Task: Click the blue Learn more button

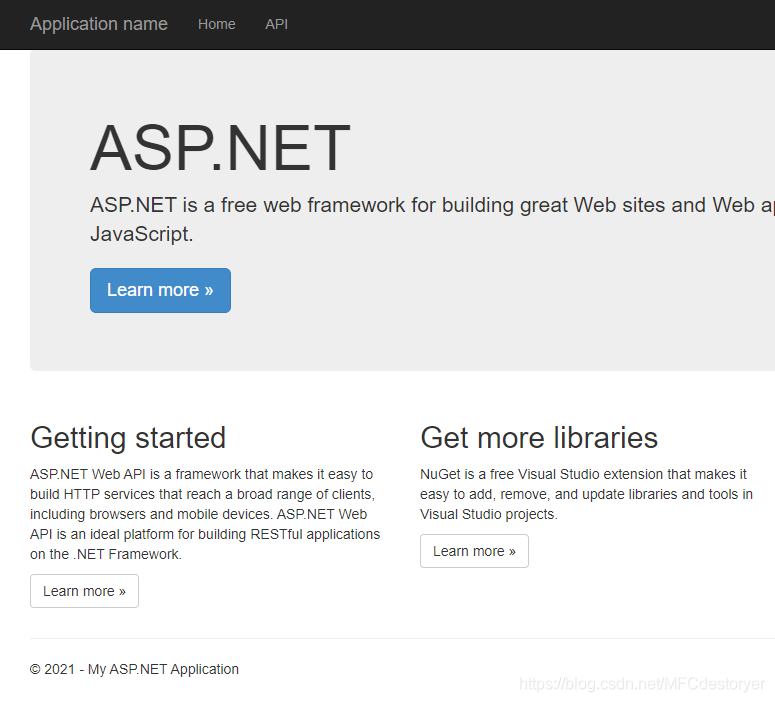Action: tap(160, 290)
